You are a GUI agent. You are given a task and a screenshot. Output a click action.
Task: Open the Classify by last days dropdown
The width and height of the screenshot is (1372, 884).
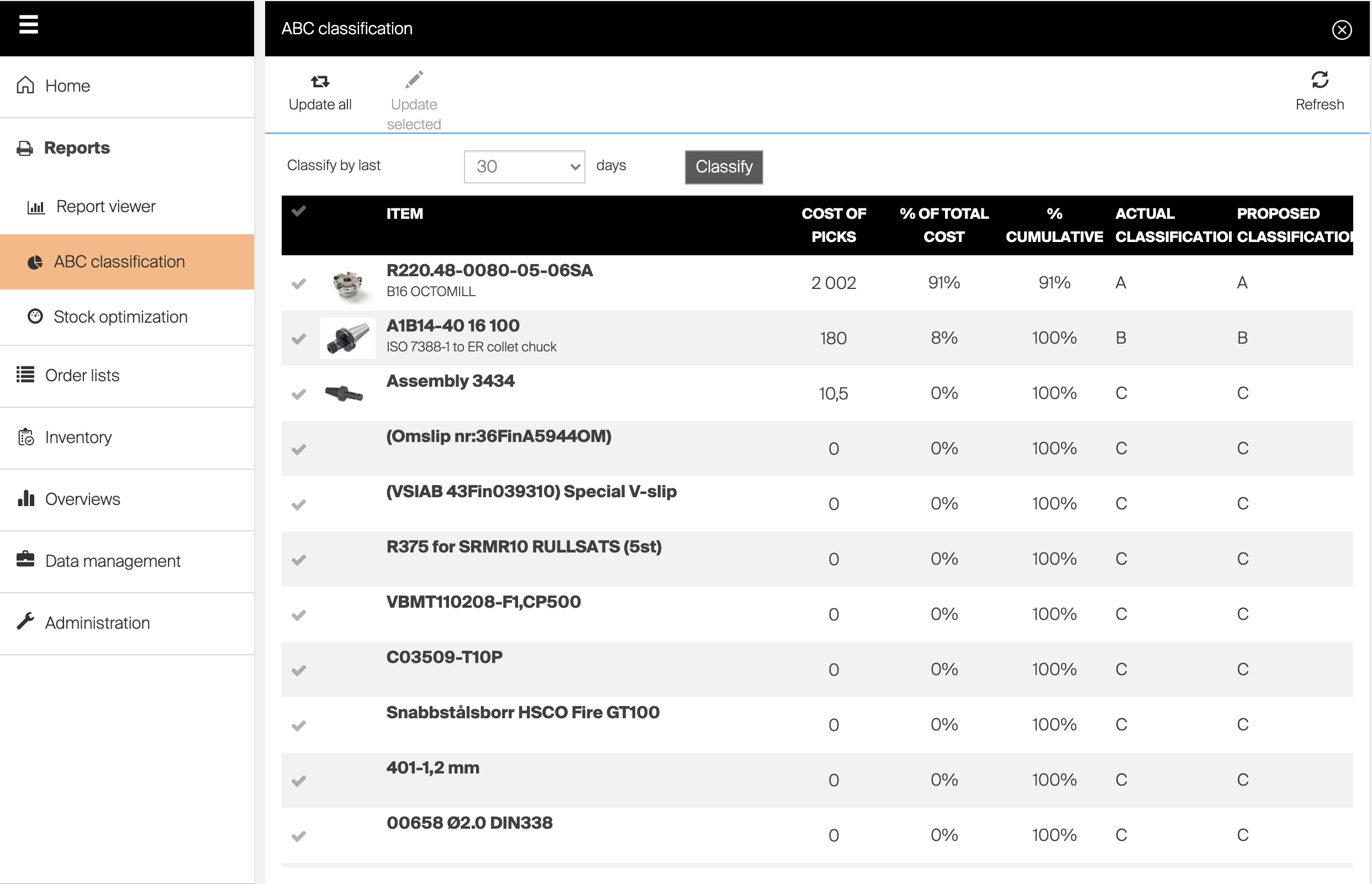[x=524, y=167]
